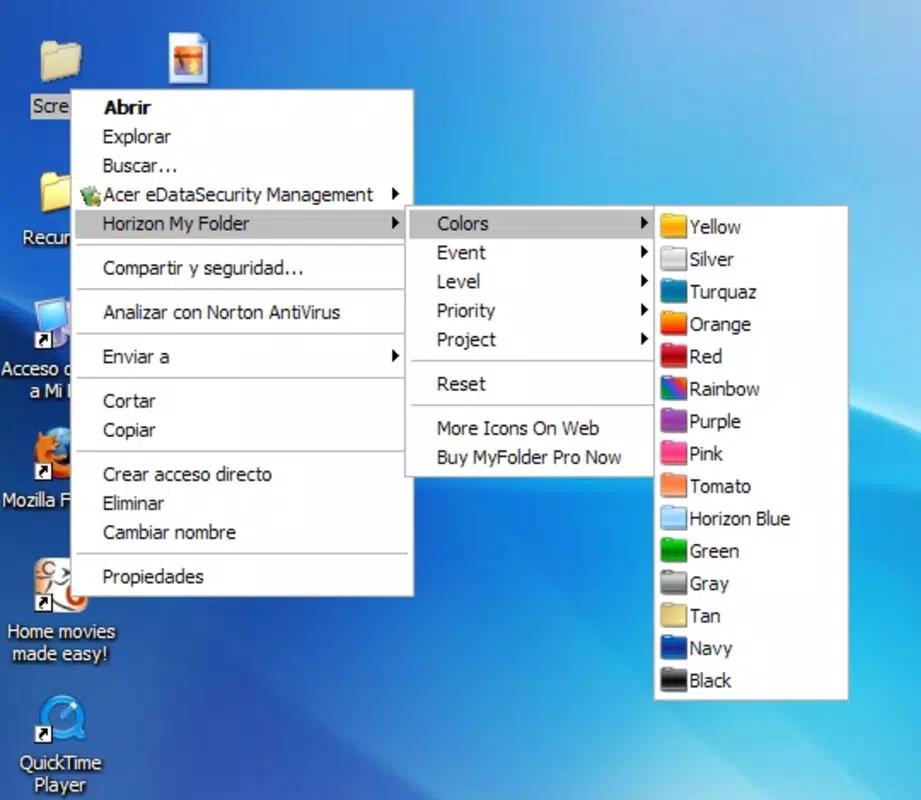The width and height of the screenshot is (921, 800).
Task: Click the Acer eDataSecurity icon in menu
Action: click(90, 196)
